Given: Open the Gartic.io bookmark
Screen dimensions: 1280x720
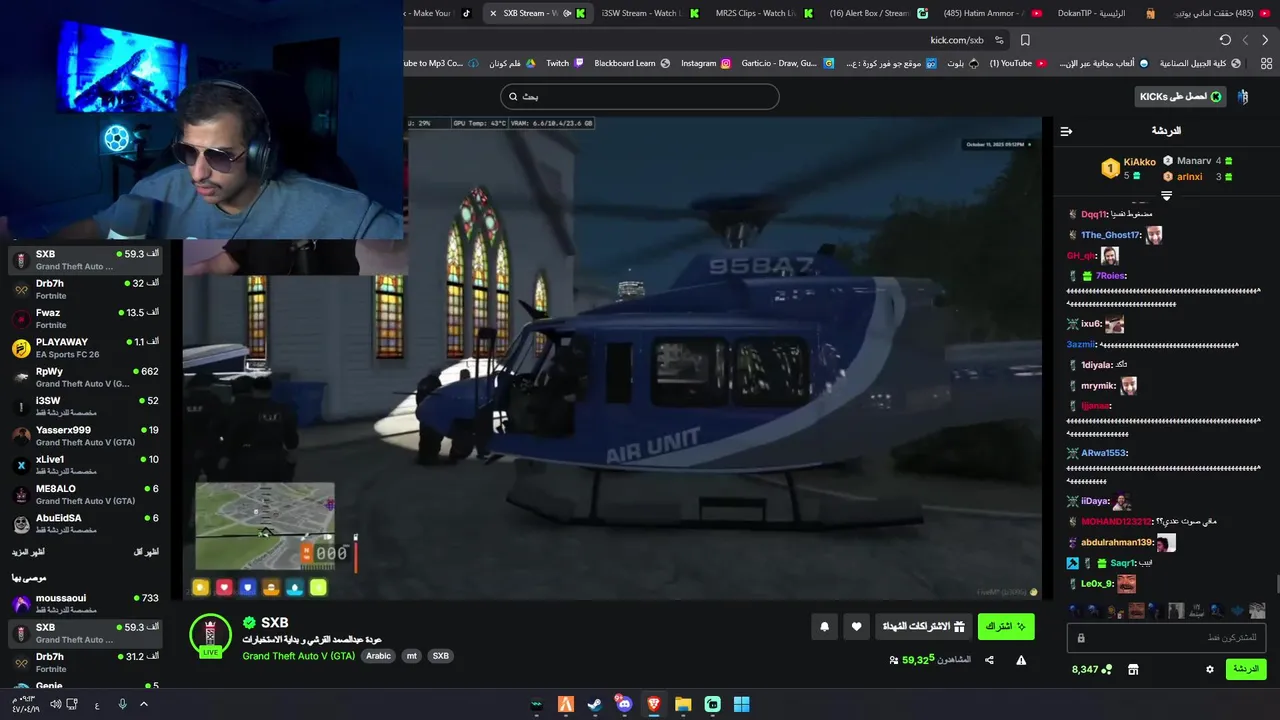Looking at the screenshot, I should [787, 63].
